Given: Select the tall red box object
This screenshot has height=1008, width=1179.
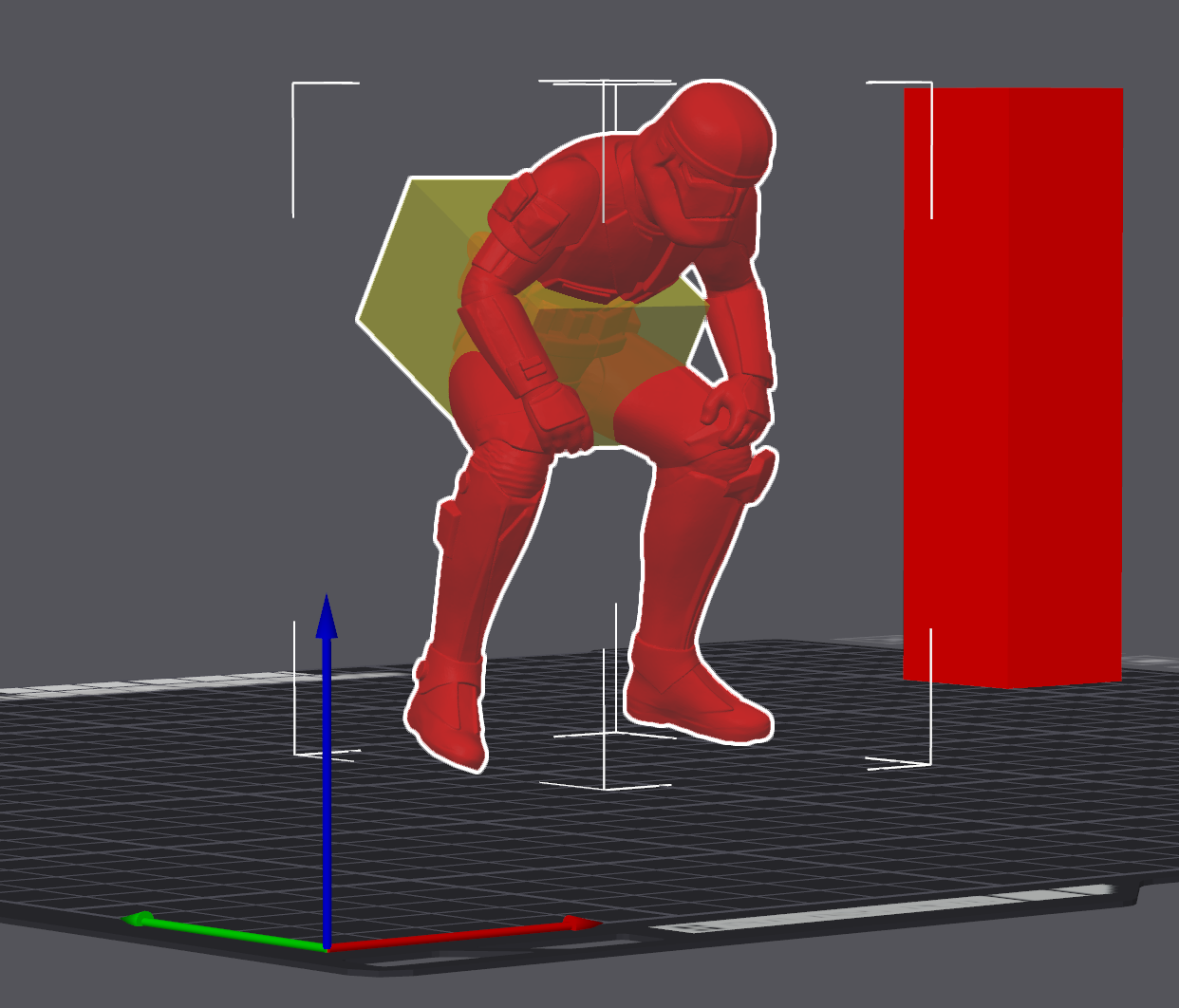Looking at the screenshot, I should [1013, 387].
